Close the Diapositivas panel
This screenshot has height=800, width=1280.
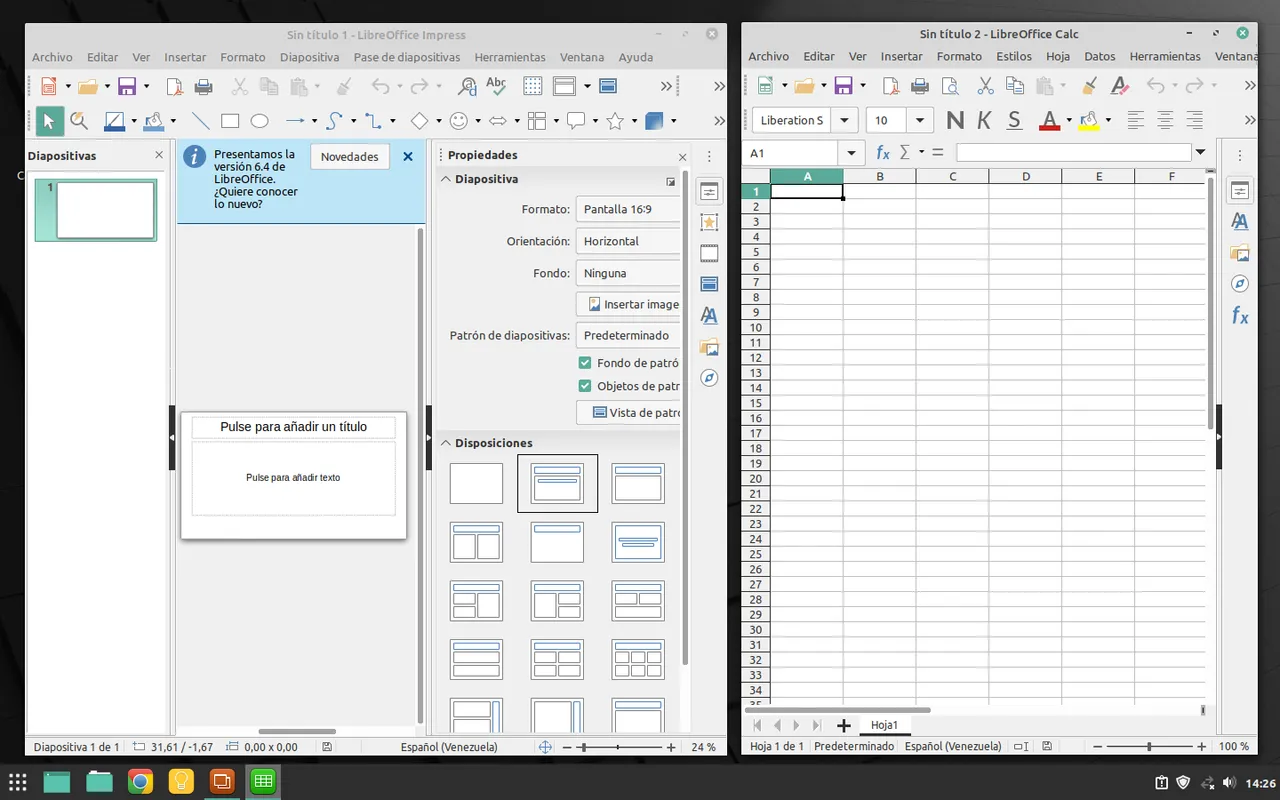[x=159, y=155]
